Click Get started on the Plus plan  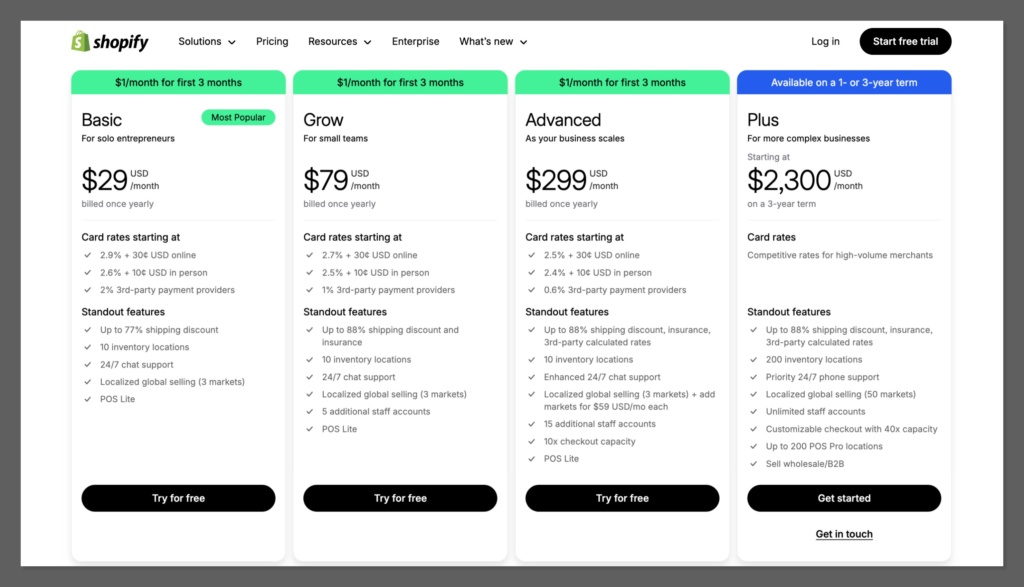[843, 498]
